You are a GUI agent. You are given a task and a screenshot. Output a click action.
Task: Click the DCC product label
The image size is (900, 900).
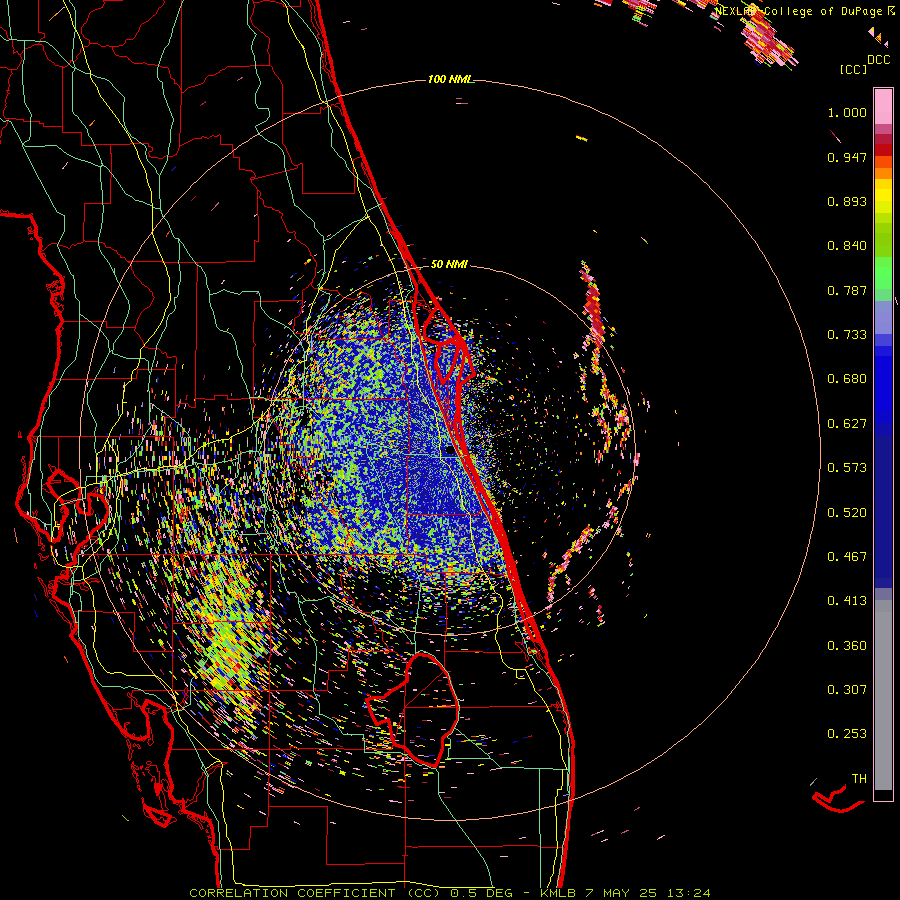(878, 59)
